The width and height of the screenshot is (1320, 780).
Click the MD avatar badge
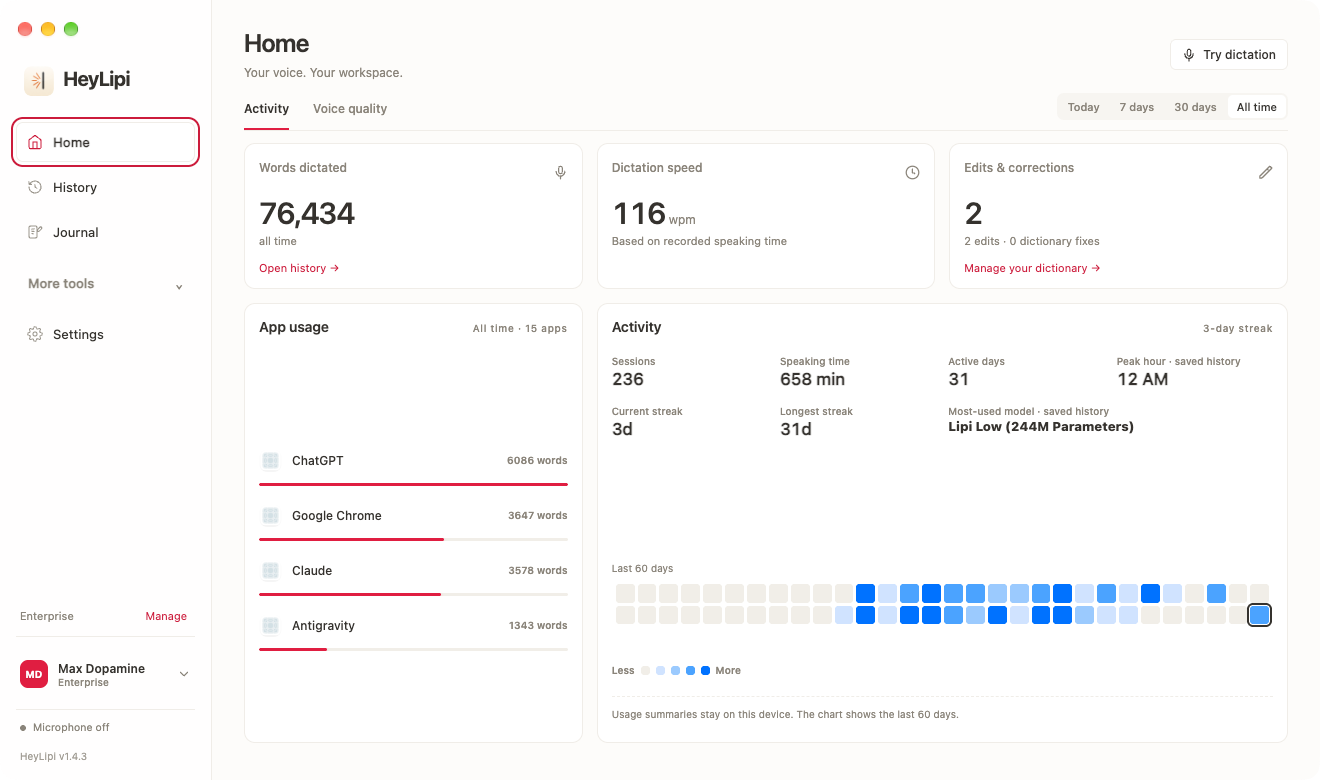pos(34,674)
